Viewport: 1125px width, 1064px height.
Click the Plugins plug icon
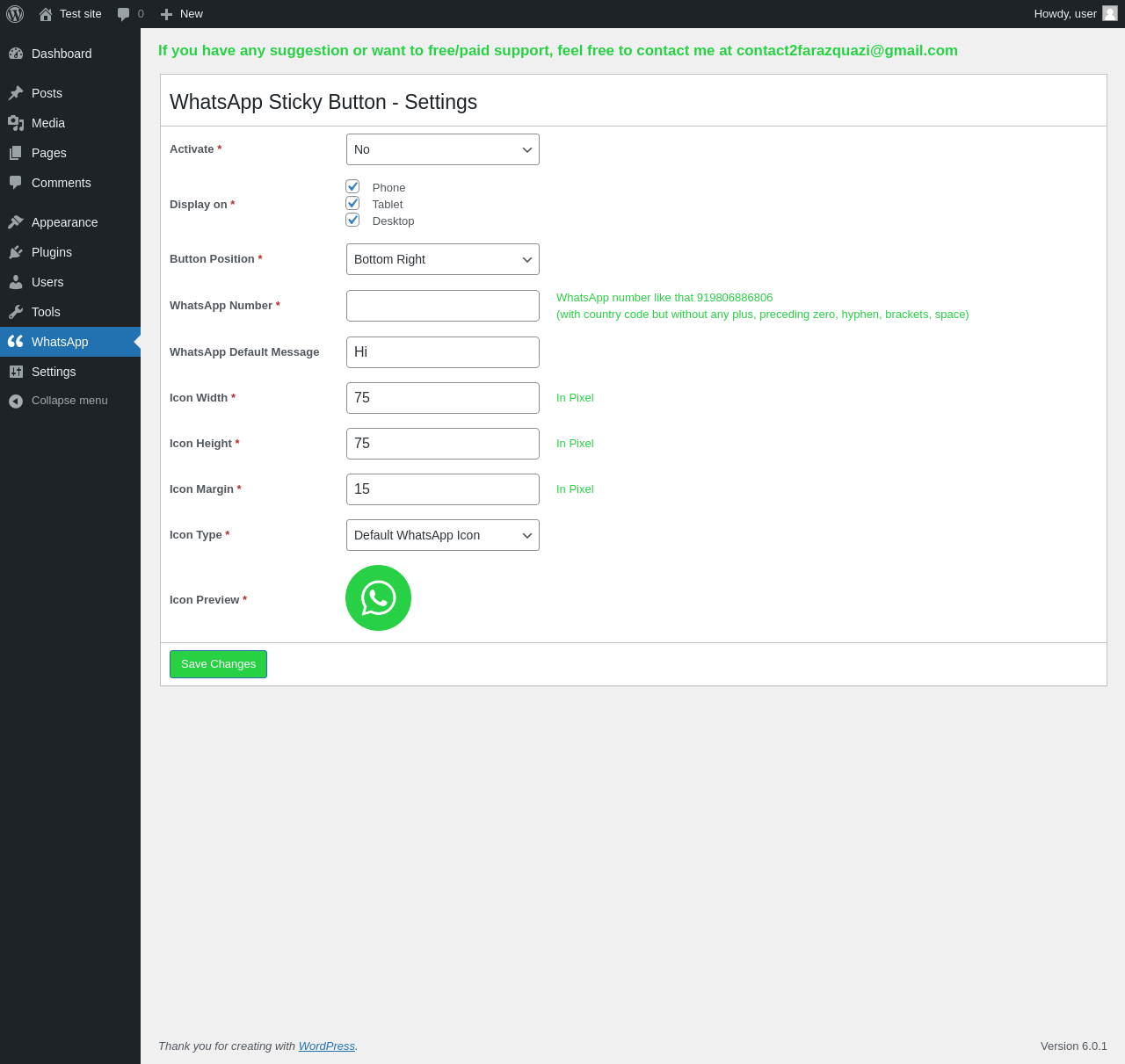[x=16, y=252]
